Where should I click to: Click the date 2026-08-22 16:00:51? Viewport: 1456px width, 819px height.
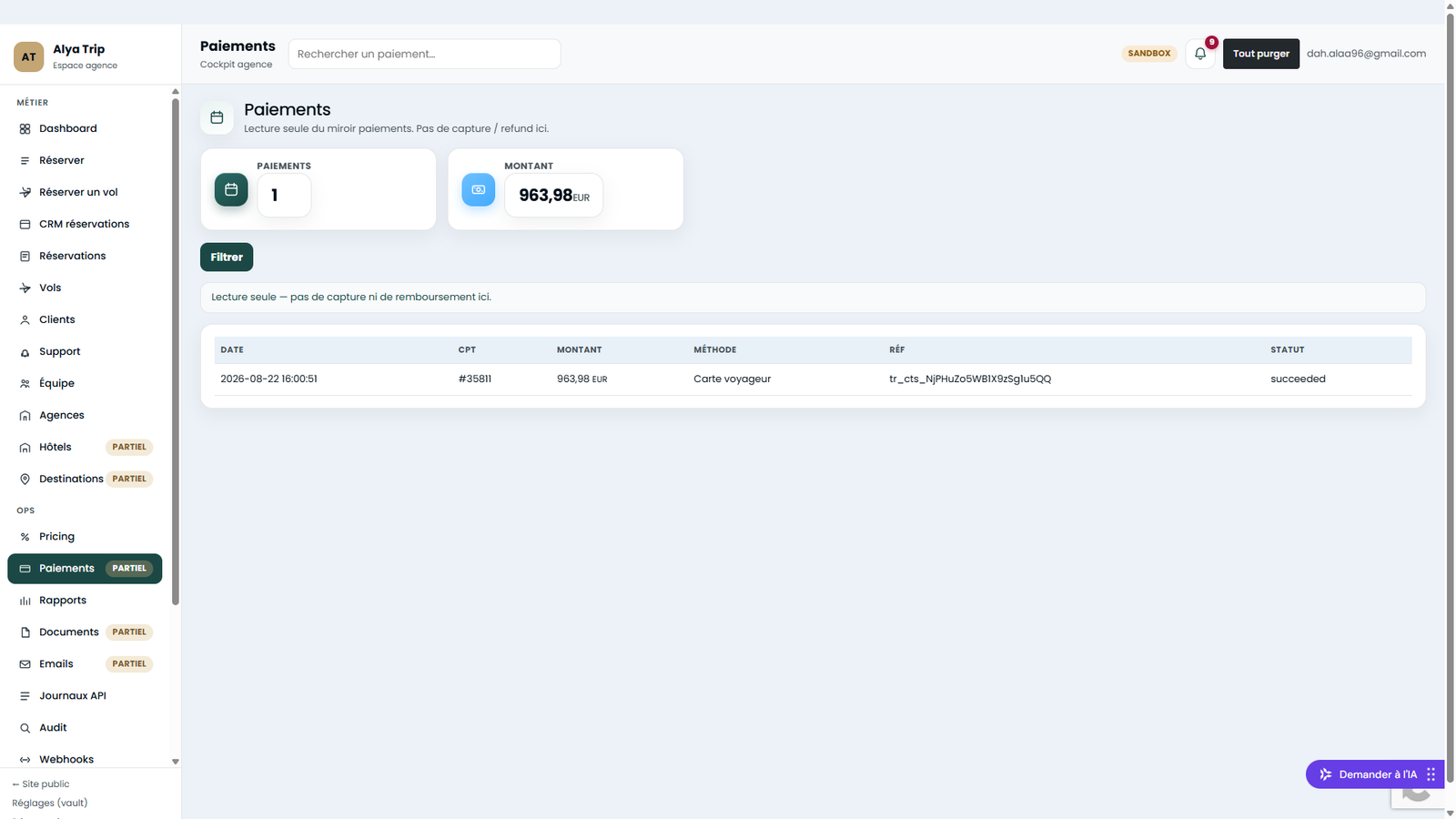(x=268, y=379)
